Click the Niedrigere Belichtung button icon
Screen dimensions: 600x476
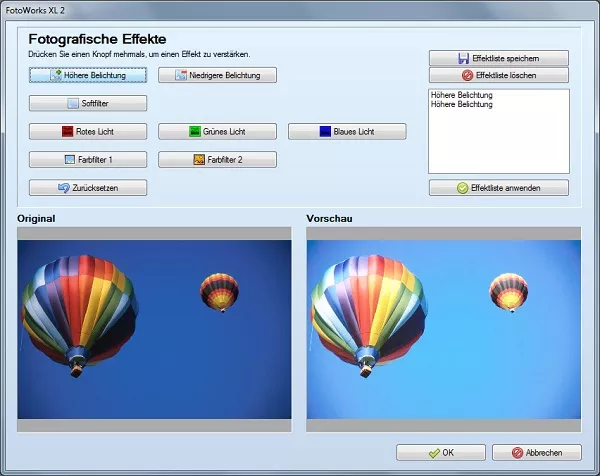181,75
